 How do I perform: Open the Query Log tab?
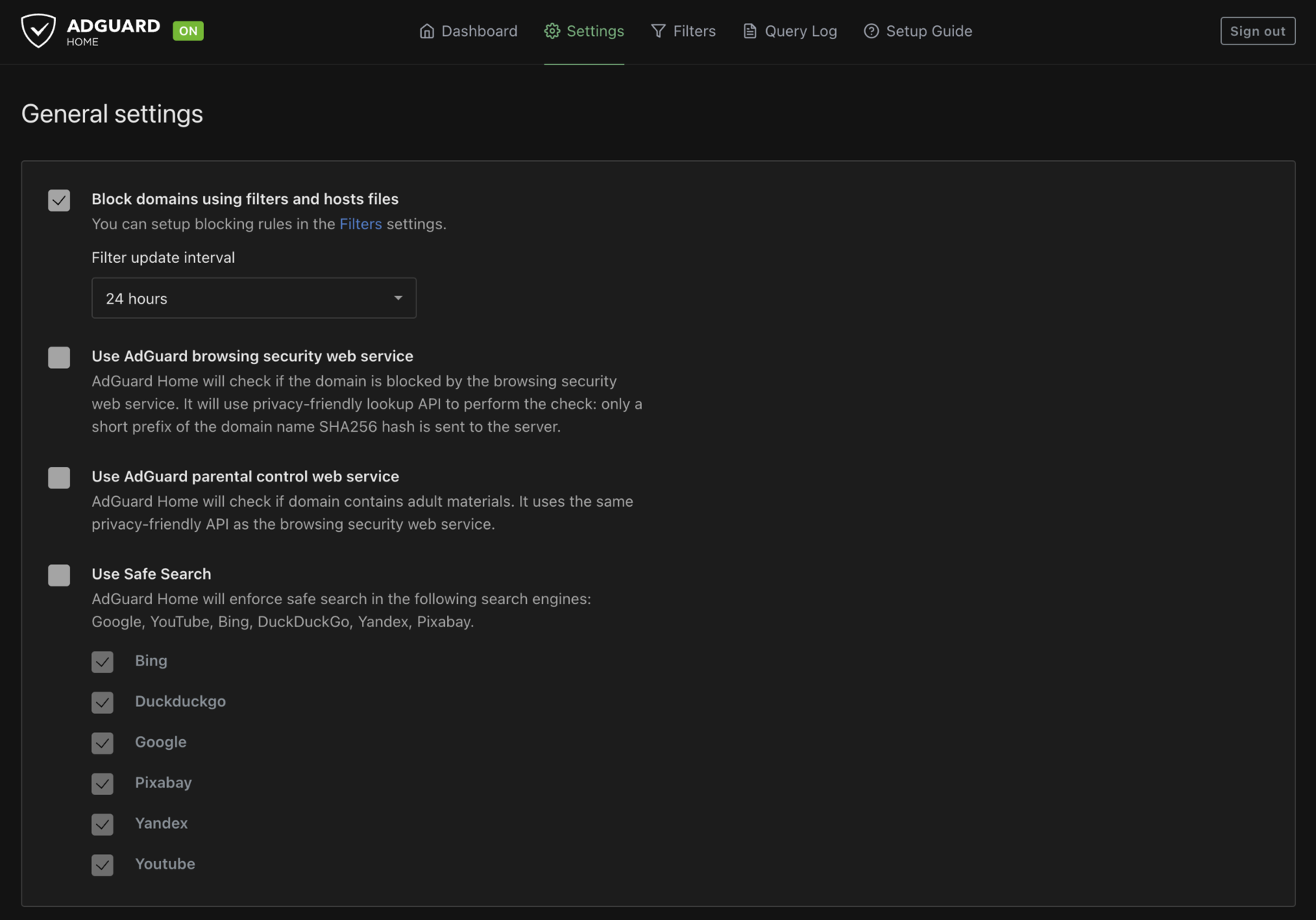click(790, 31)
